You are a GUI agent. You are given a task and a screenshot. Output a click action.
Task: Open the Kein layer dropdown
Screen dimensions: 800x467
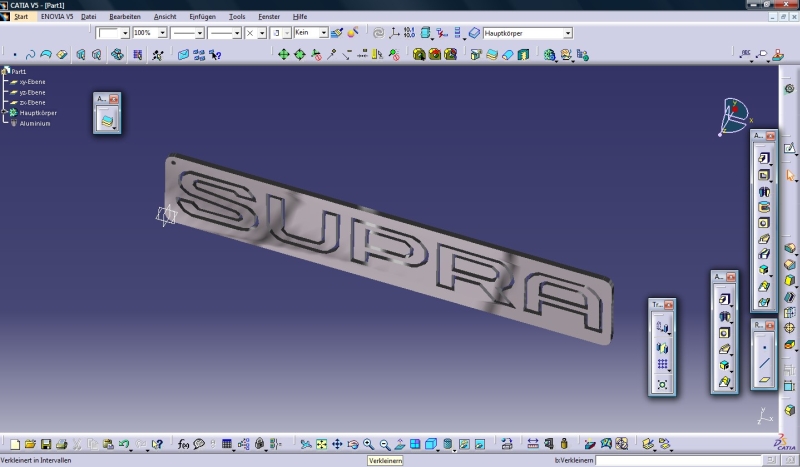point(323,33)
